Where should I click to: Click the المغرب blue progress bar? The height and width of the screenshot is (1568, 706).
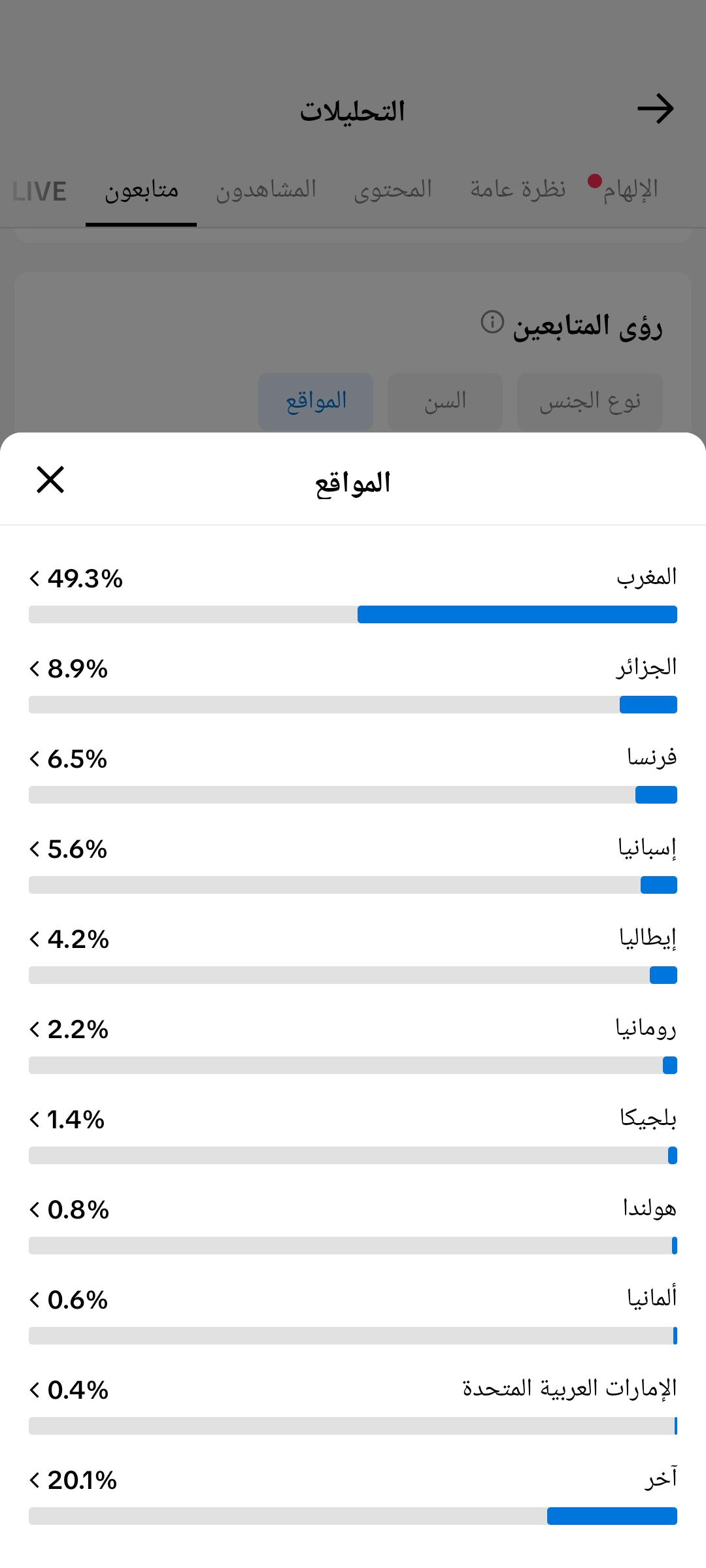[517, 614]
